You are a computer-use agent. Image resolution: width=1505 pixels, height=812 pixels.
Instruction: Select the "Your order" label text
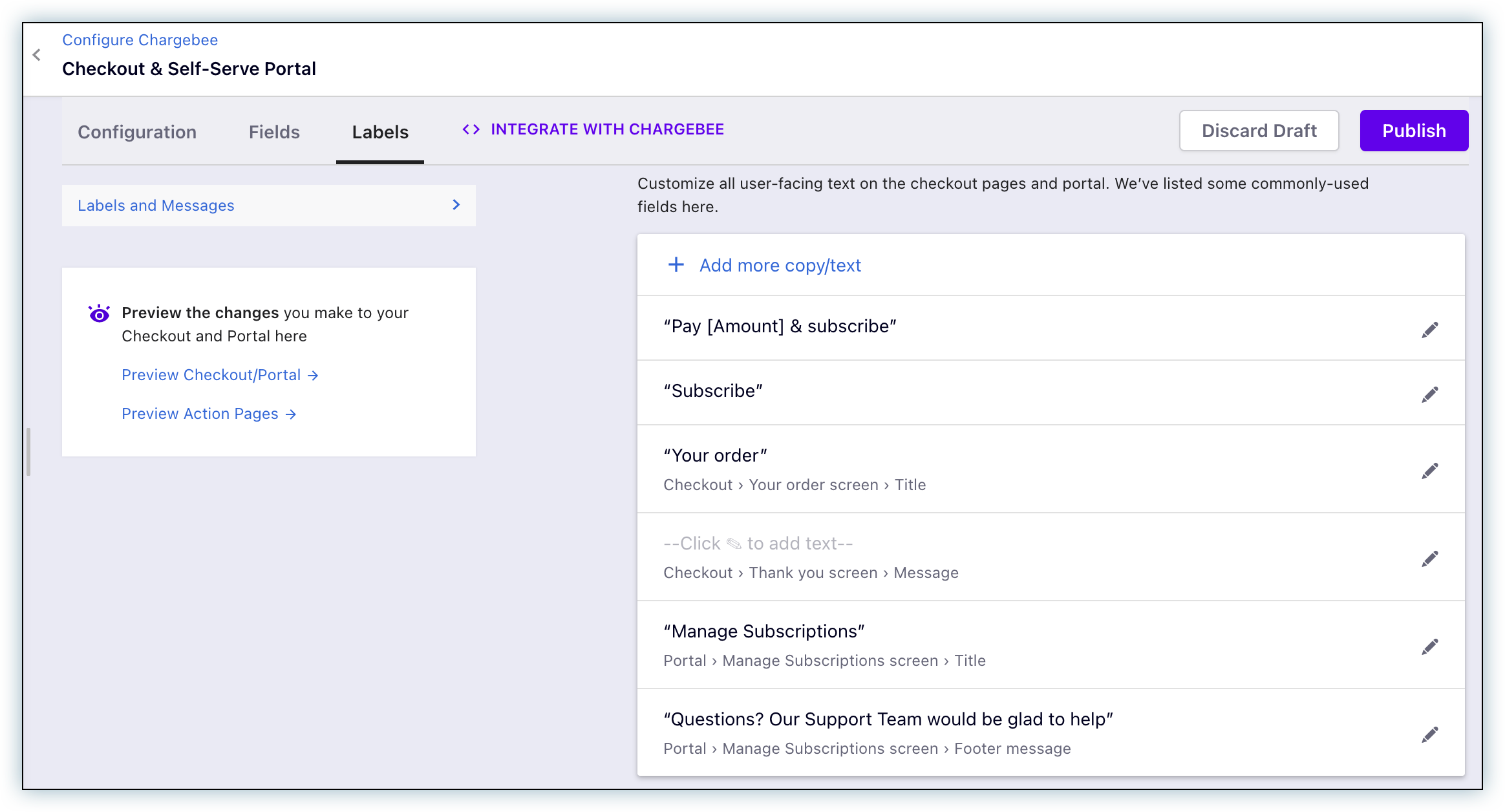click(x=715, y=456)
